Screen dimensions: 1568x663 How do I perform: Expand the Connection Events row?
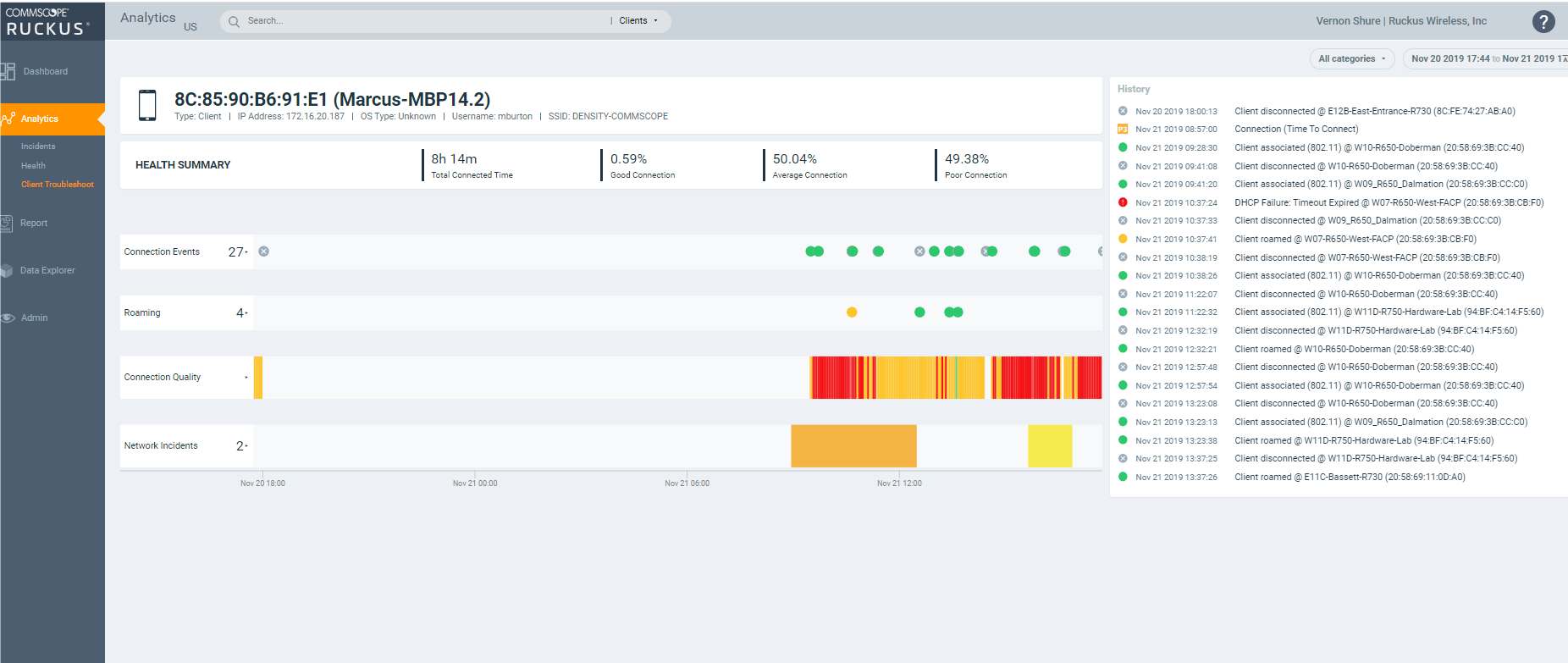point(246,252)
